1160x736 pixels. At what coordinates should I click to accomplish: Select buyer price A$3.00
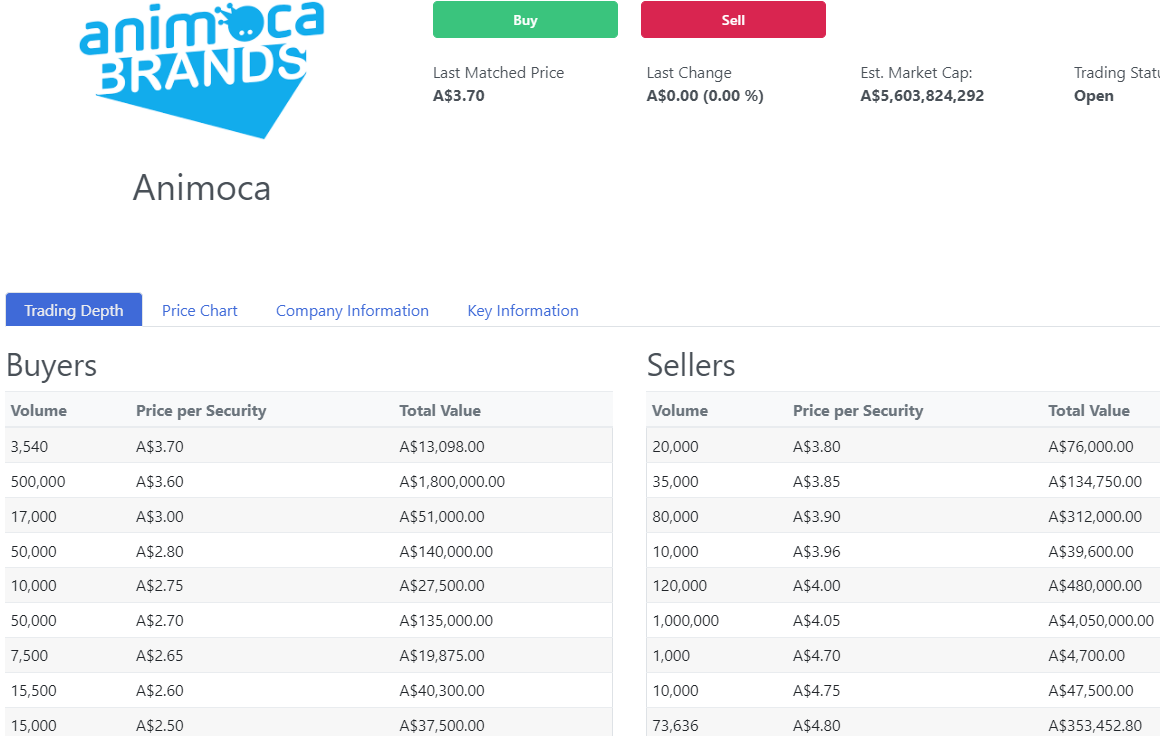160,516
